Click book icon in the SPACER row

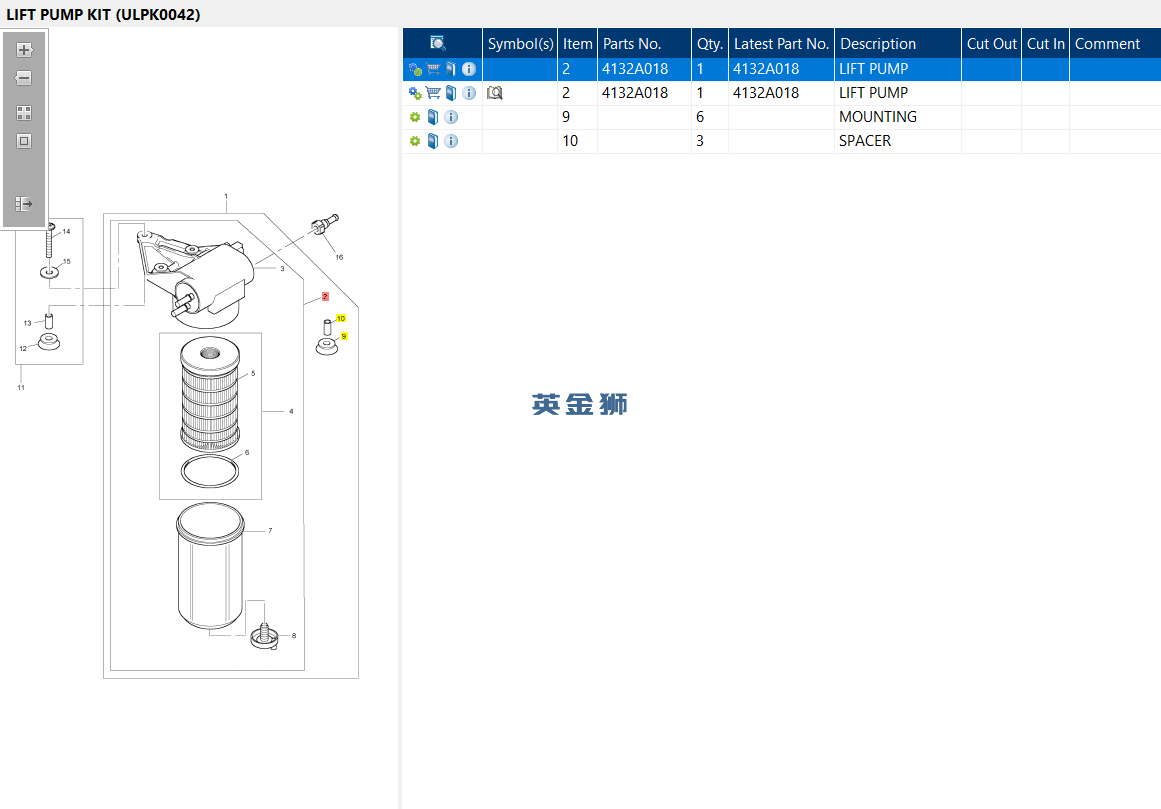point(433,141)
